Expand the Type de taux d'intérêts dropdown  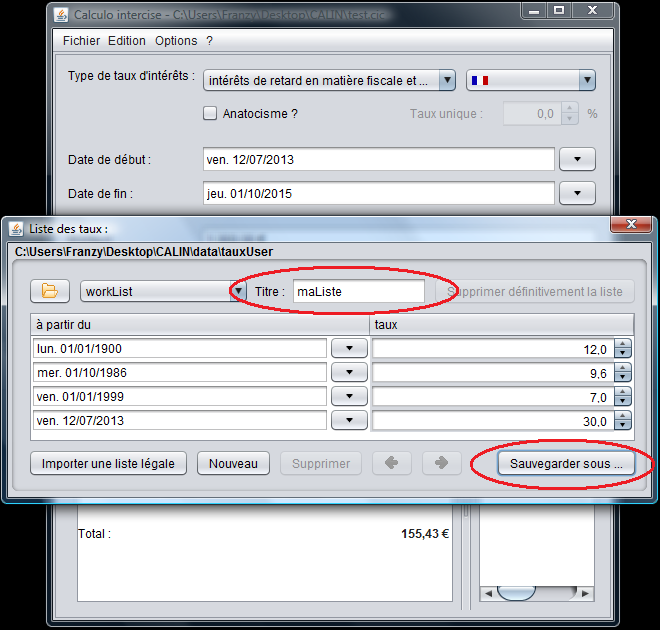pyautogui.click(x=447, y=80)
